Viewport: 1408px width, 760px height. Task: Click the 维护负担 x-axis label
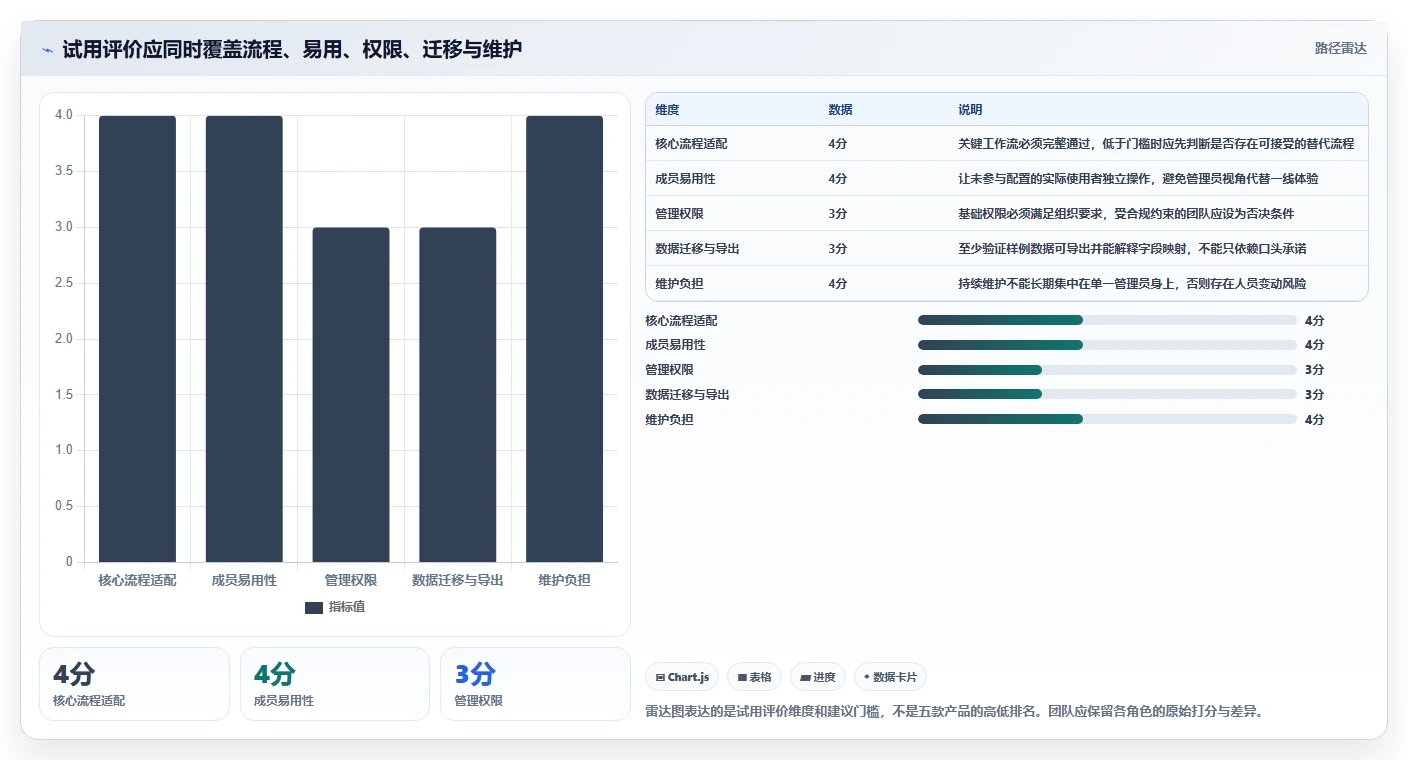pos(565,581)
